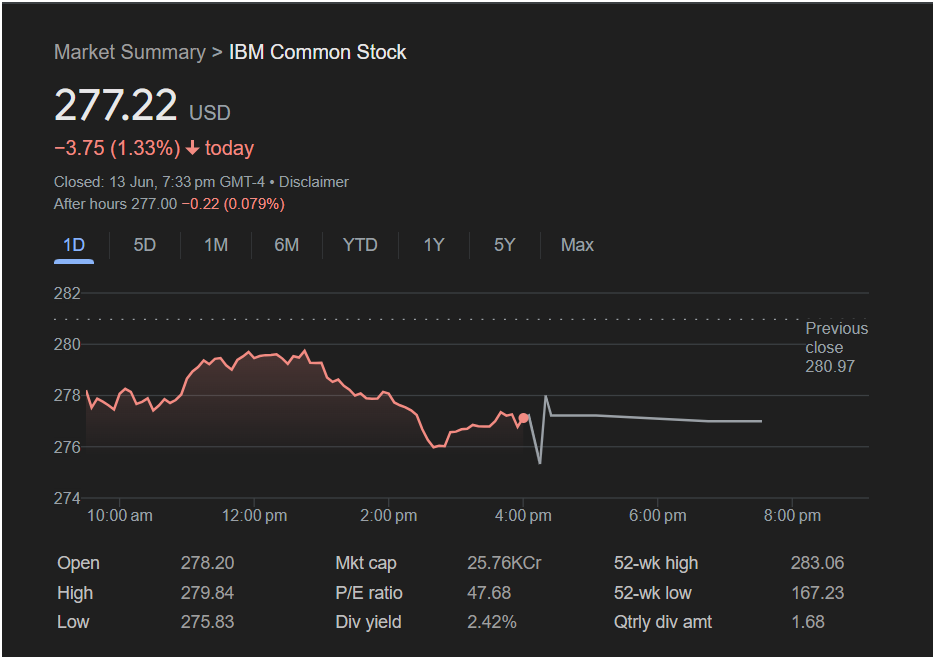The width and height of the screenshot is (935, 659).
Task: Click the Mkt cap label
Action: [x=366, y=563]
